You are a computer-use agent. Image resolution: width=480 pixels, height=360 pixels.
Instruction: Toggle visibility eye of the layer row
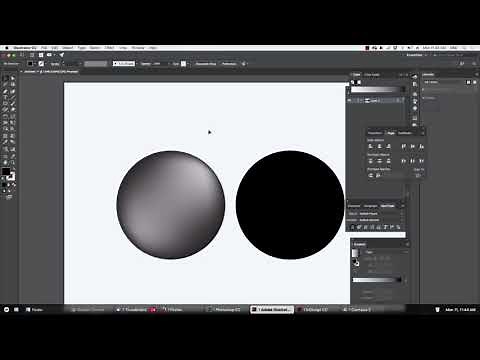point(350,100)
